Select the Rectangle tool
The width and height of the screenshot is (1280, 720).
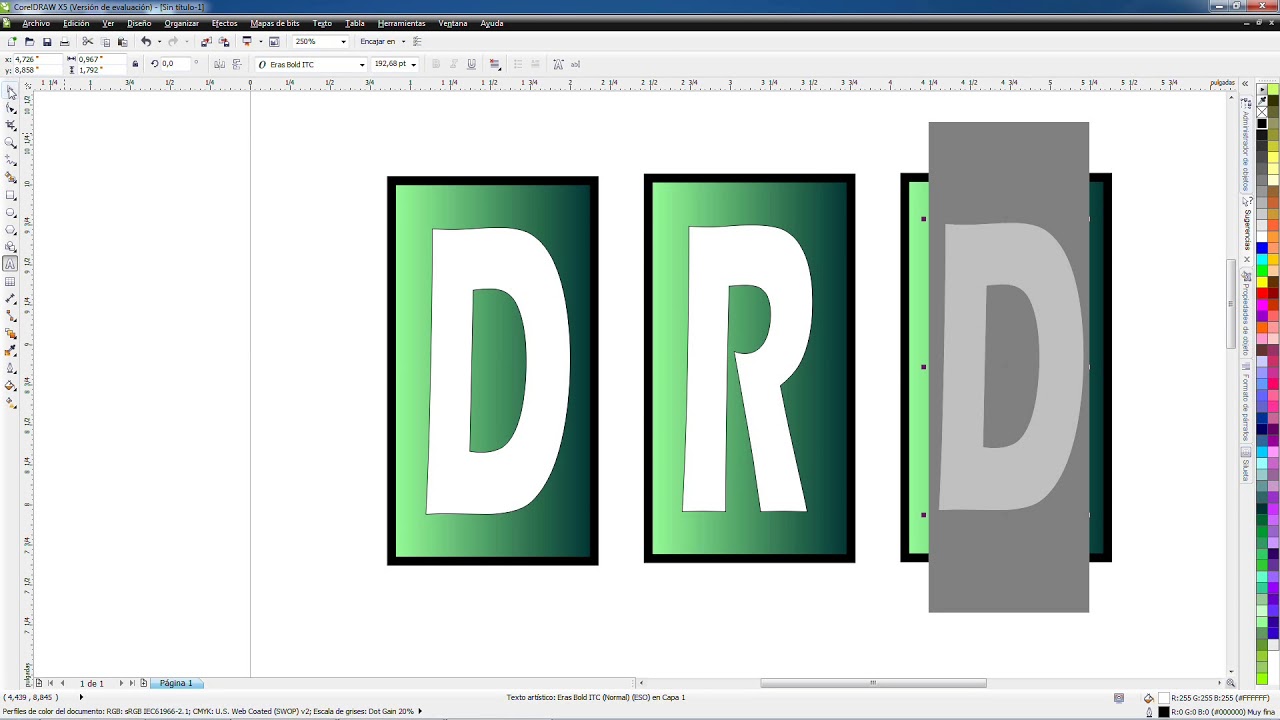click(x=11, y=195)
